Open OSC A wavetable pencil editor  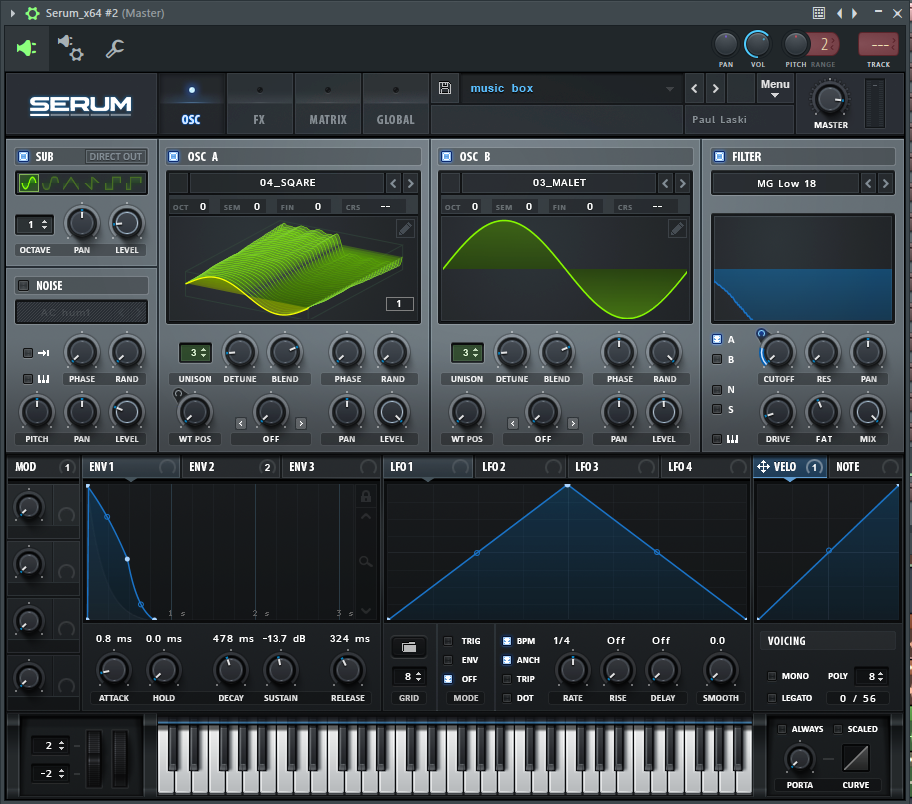(x=405, y=229)
